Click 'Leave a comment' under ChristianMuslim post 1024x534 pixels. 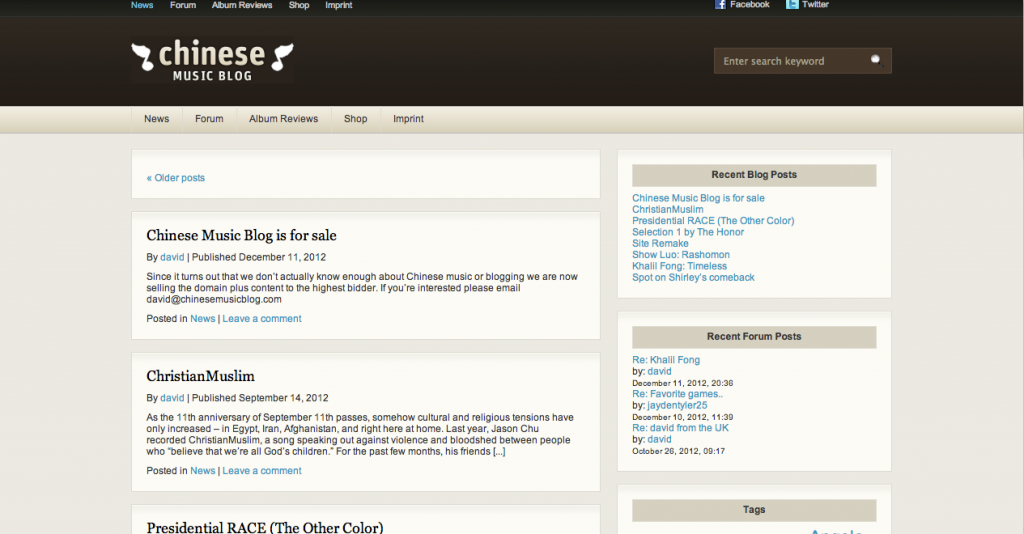(262, 471)
